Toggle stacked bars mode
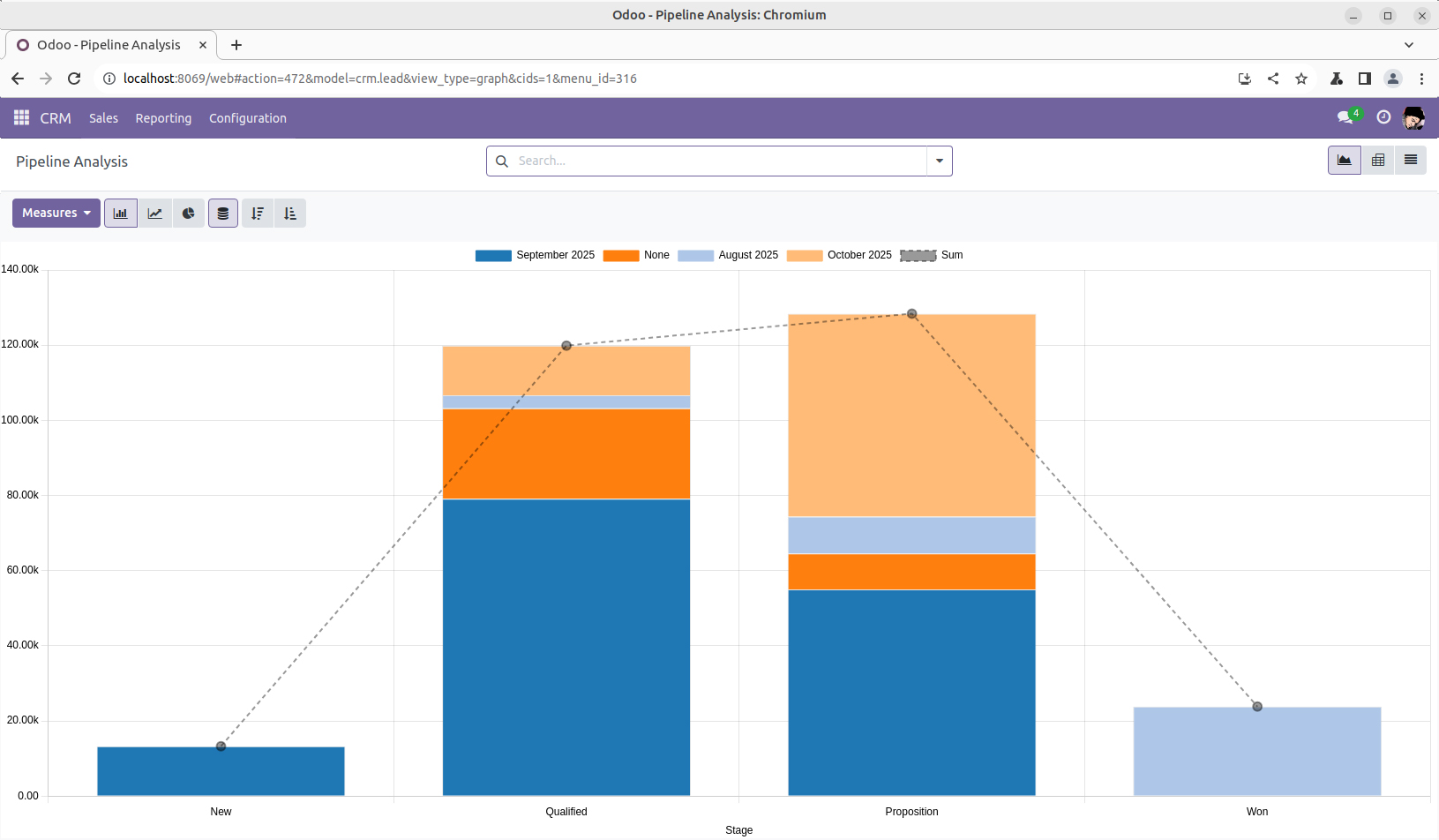The width and height of the screenshot is (1439, 840). [223, 214]
